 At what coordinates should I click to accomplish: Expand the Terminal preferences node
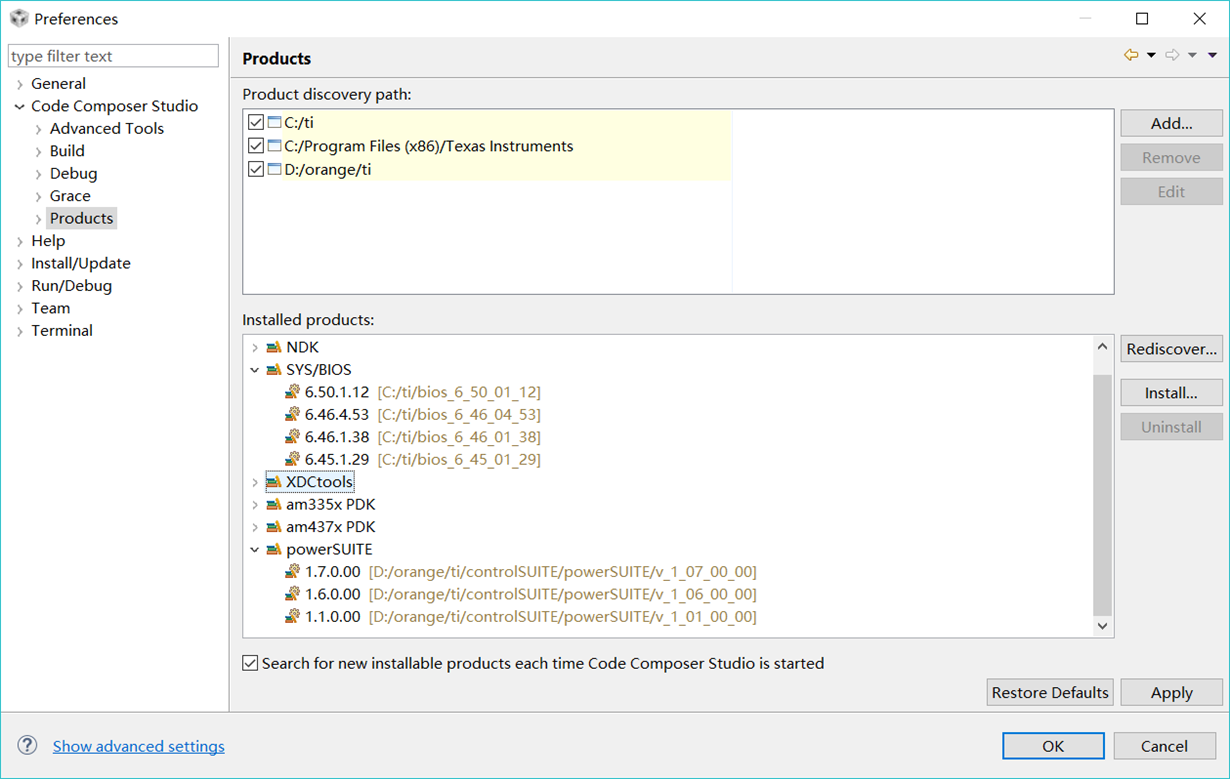[x=20, y=331]
